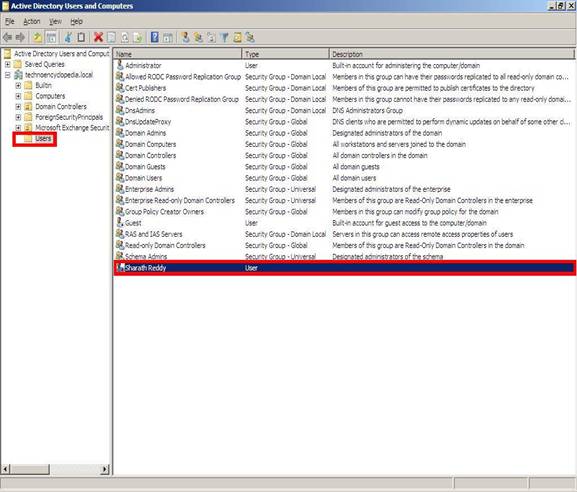Toggle the Show/Hide Action Pane icon

(168, 37)
